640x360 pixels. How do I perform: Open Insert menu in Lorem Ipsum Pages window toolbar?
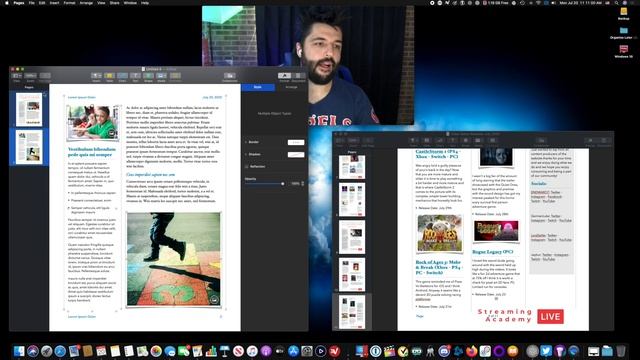96,76
